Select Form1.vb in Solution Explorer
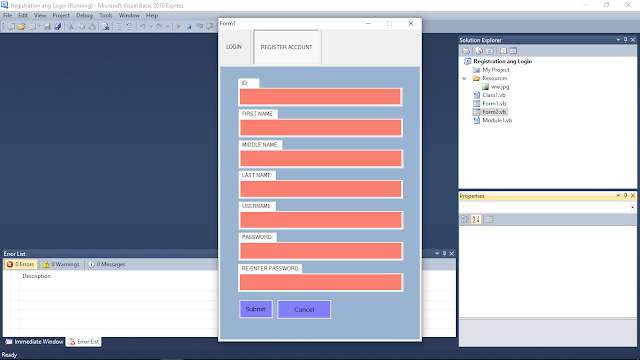The image size is (640, 360). click(x=494, y=104)
